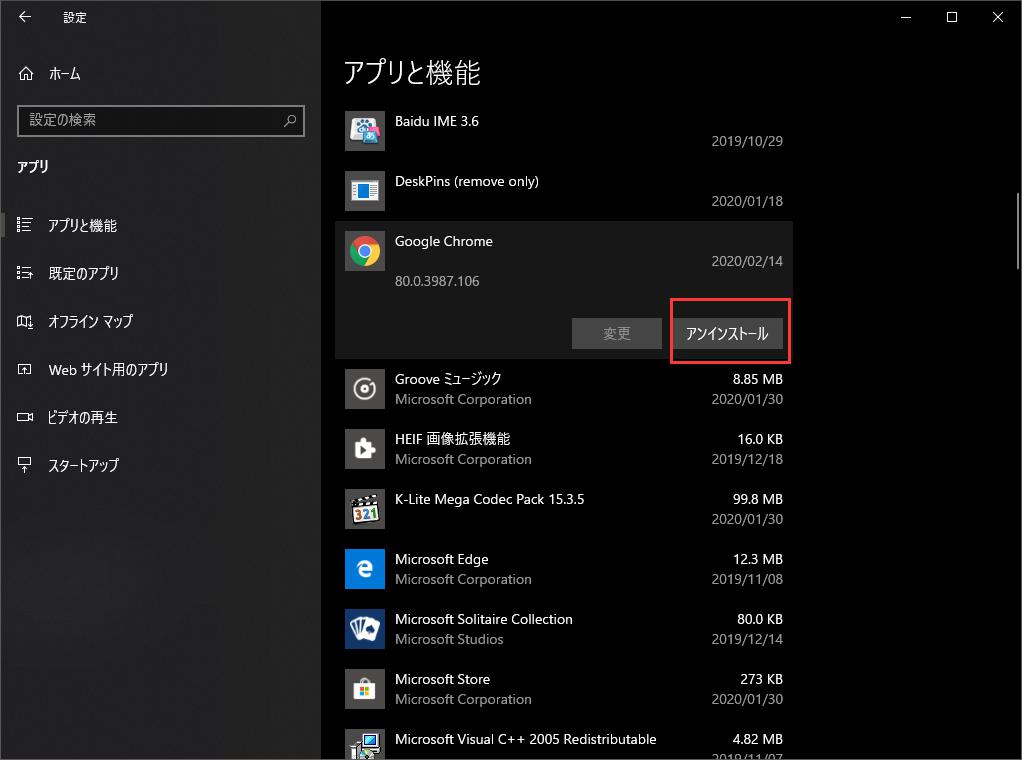Image resolution: width=1022 pixels, height=760 pixels.
Task: Click the アンインストール button for Chrome
Action: tap(727, 334)
